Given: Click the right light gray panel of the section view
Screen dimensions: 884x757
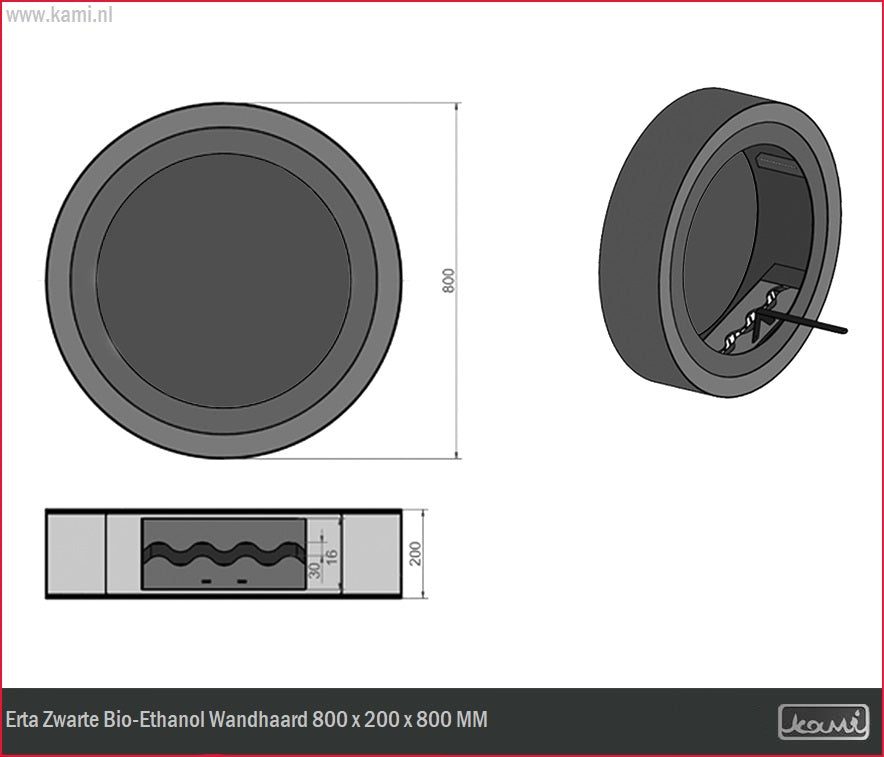Looking at the screenshot, I should pos(371,554).
